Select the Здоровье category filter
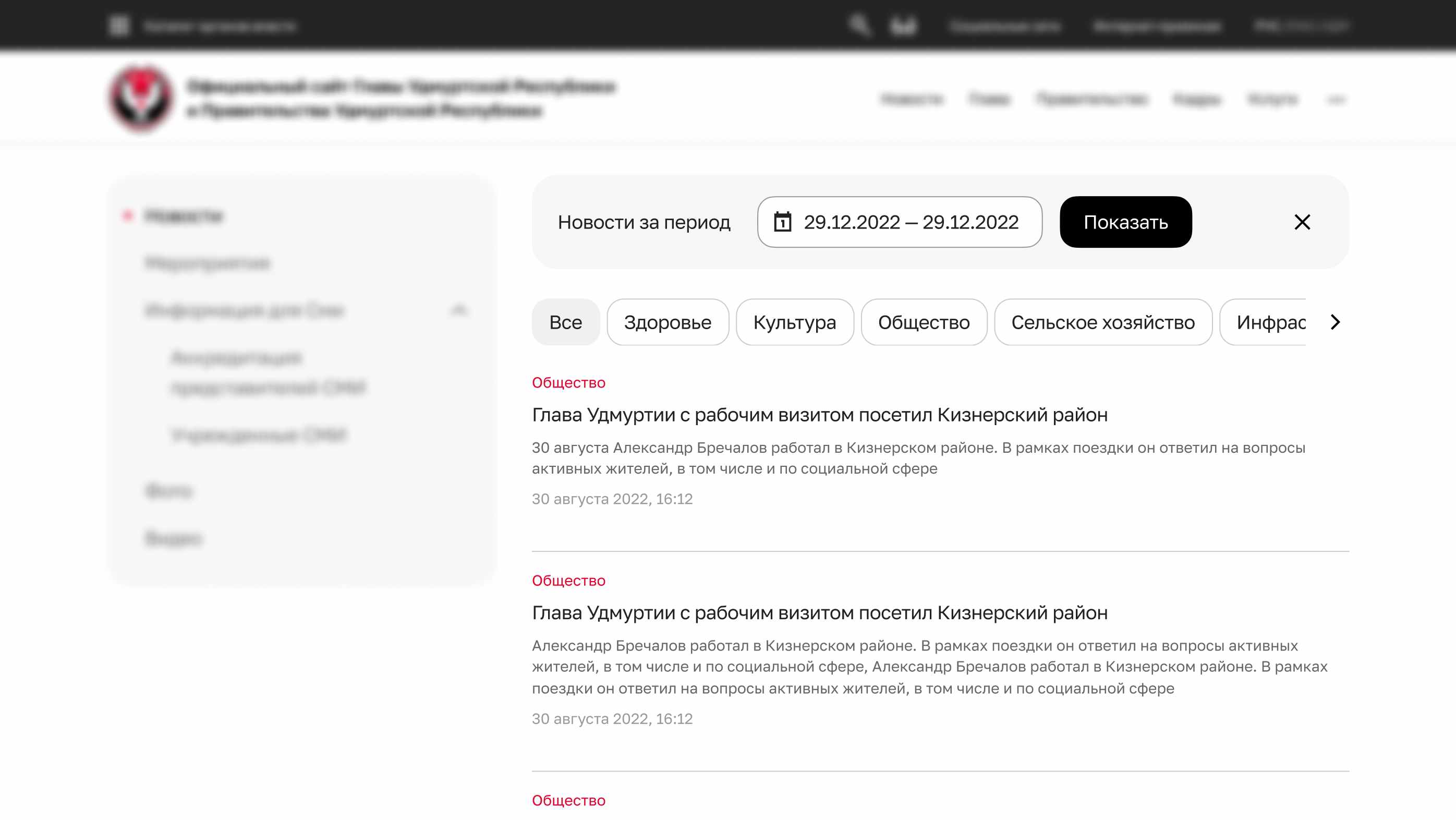 pyautogui.click(x=668, y=322)
